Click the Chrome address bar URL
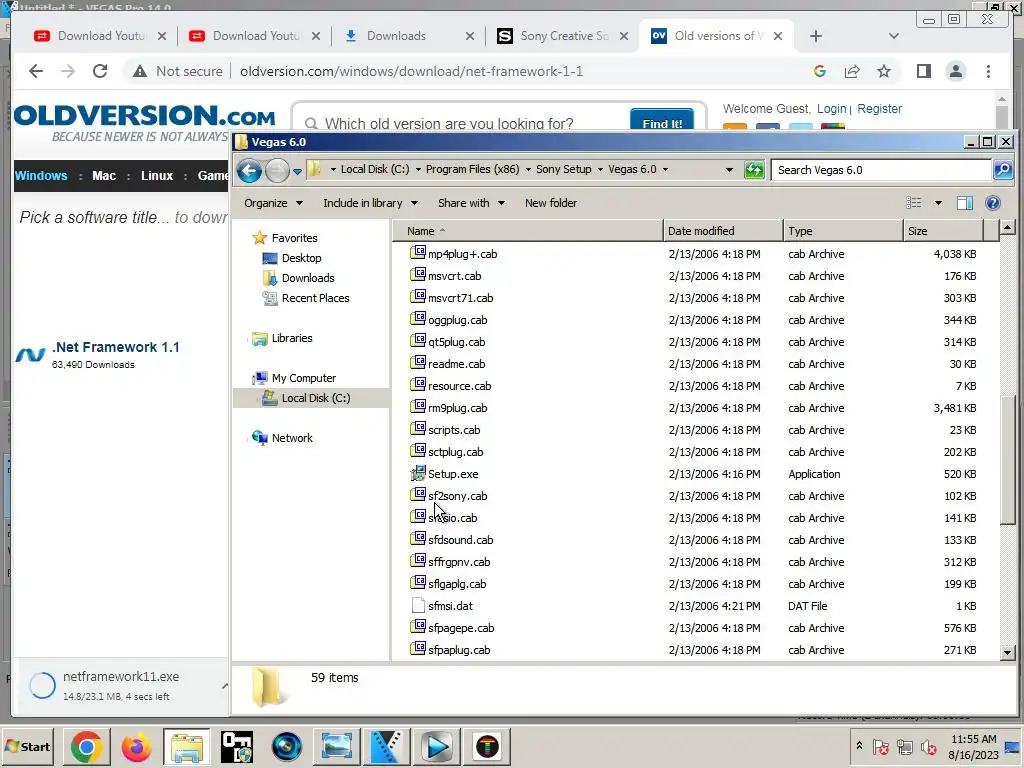The image size is (1024, 768). [x=411, y=71]
